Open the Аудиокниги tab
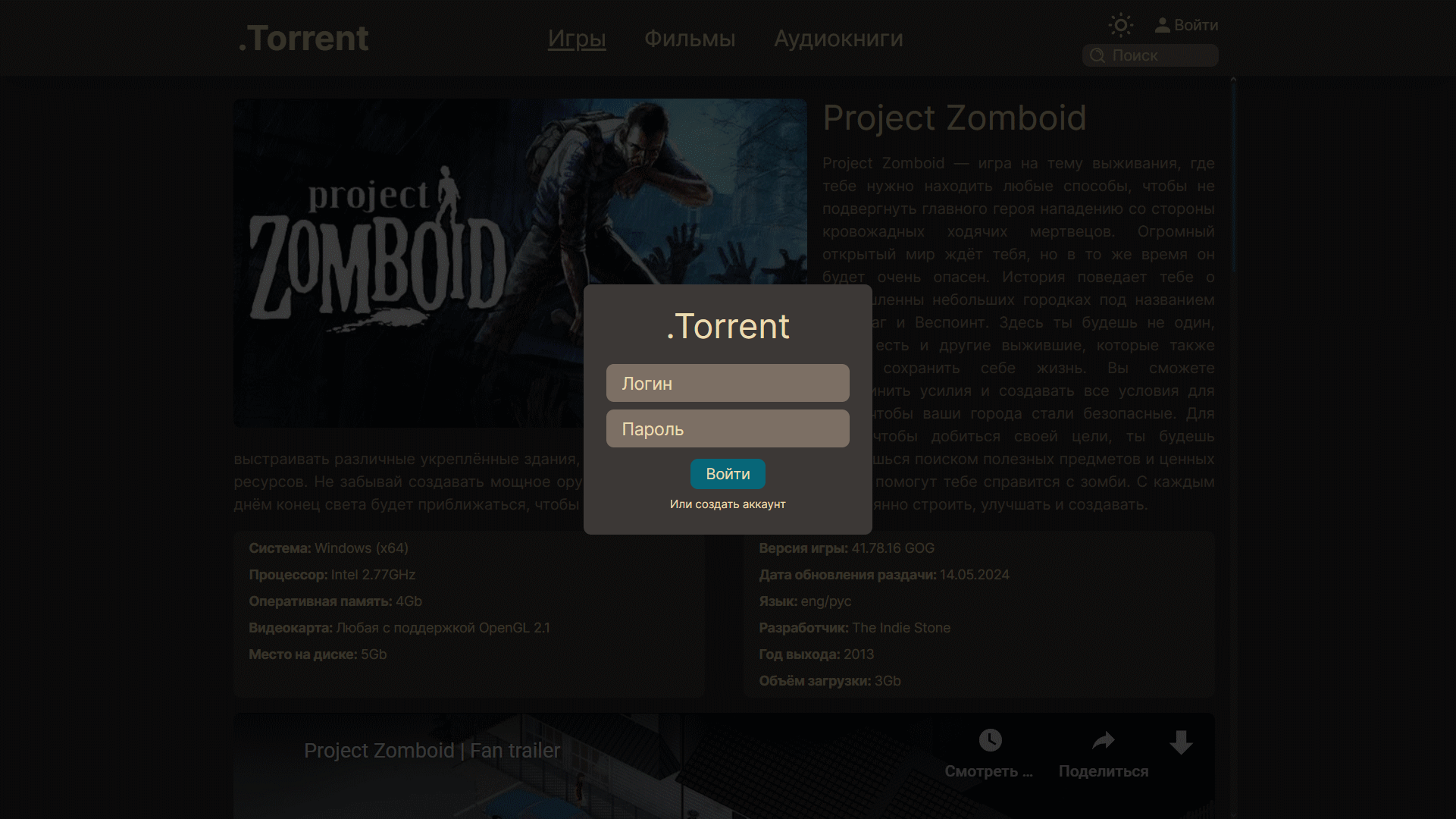The image size is (1456, 819). click(838, 38)
